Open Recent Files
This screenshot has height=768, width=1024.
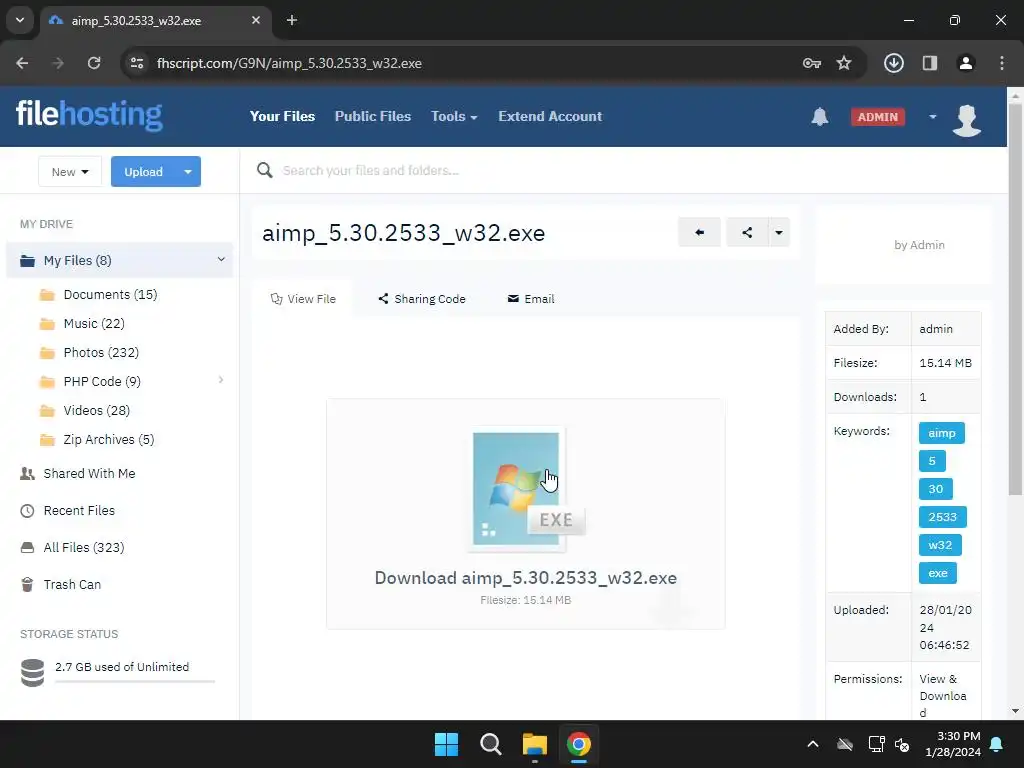[x=79, y=511]
